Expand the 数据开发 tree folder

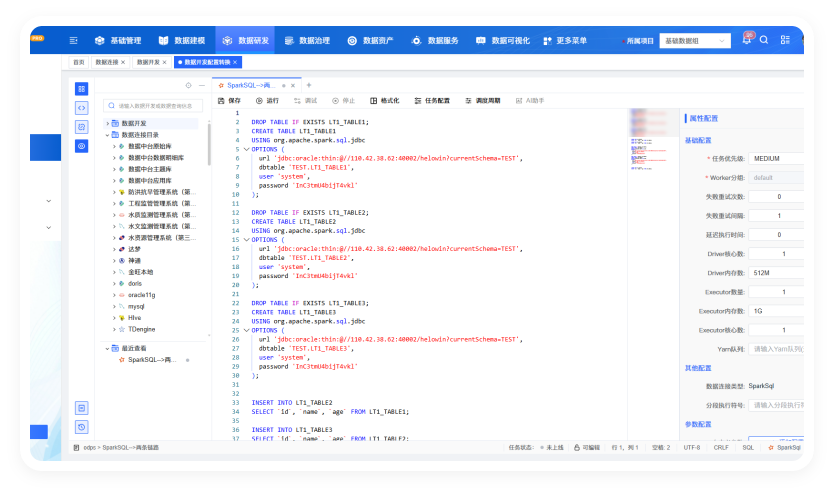click(107, 123)
